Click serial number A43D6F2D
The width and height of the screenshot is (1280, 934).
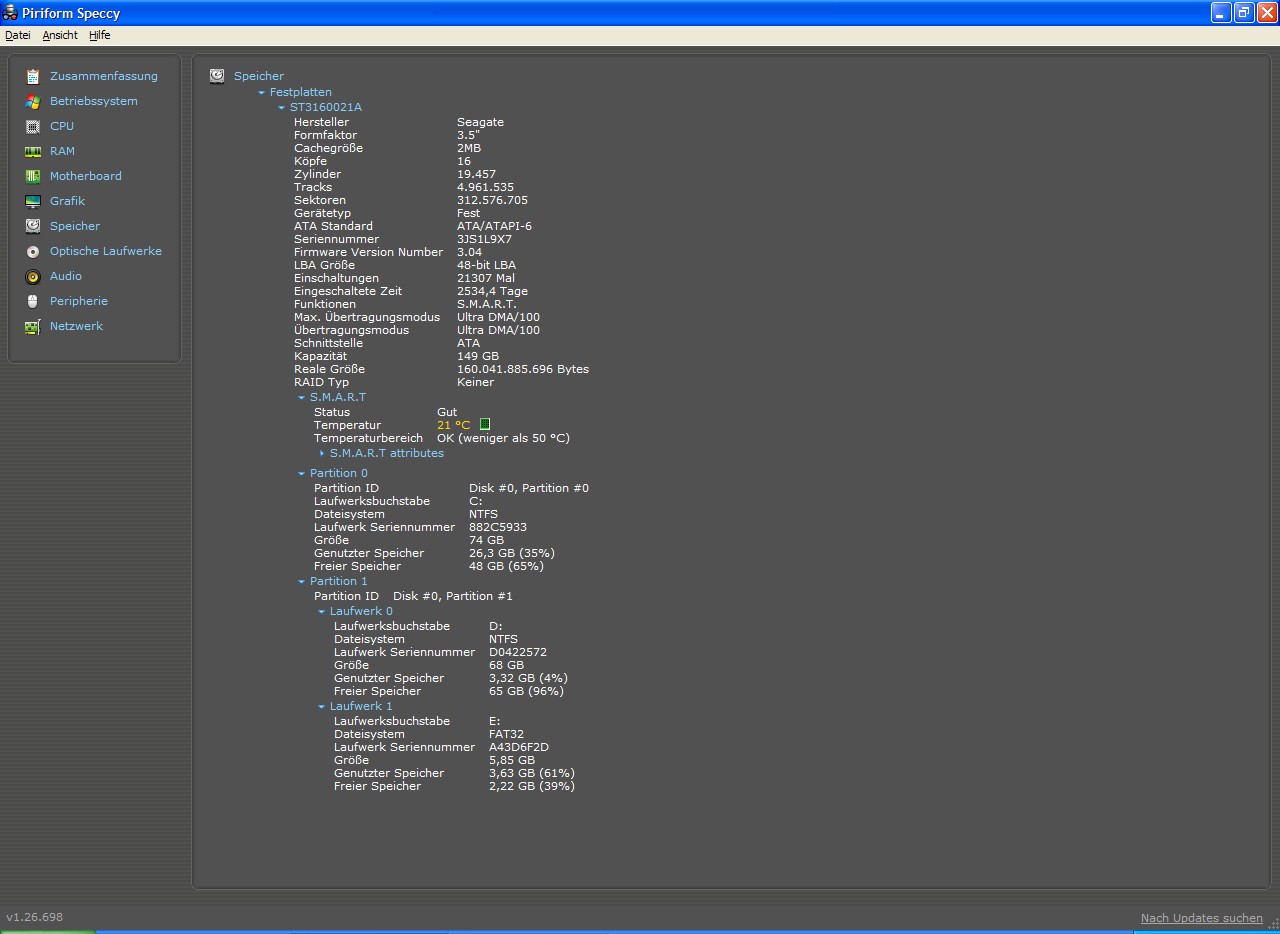coord(519,747)
